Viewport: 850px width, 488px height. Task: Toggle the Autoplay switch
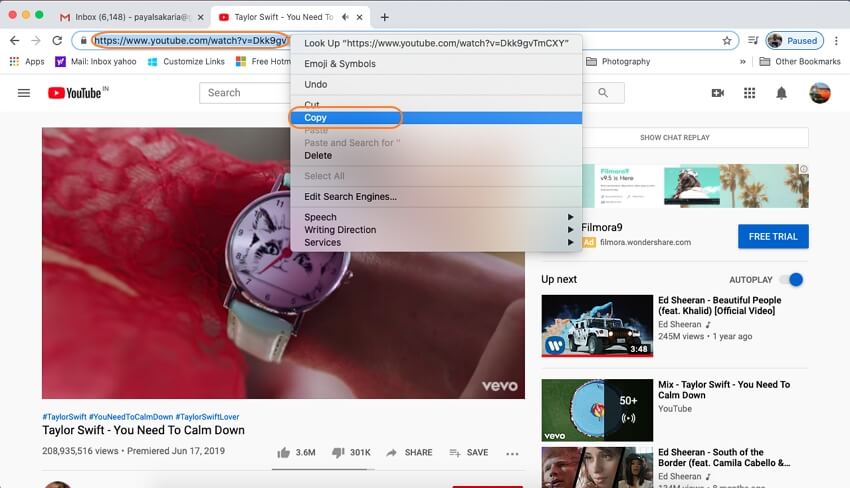792,280
